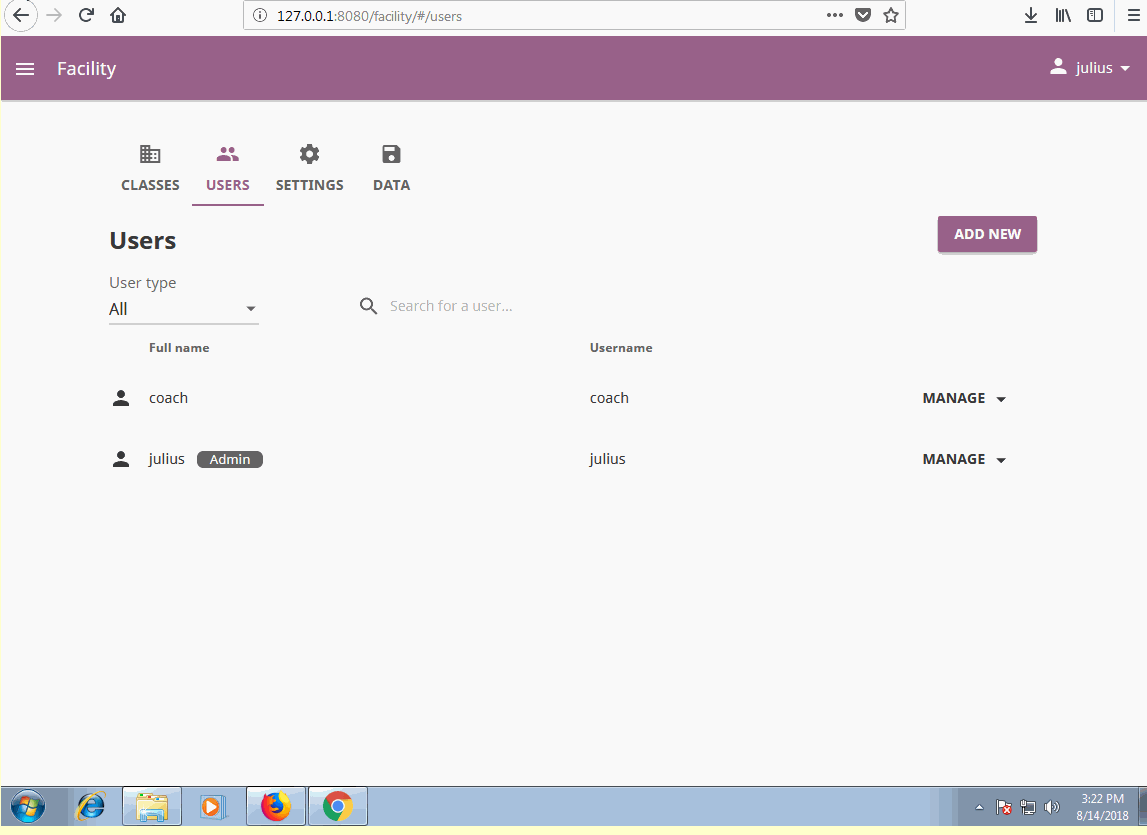
Task: Open the site information icon
Action: click(x=260, y=15)
